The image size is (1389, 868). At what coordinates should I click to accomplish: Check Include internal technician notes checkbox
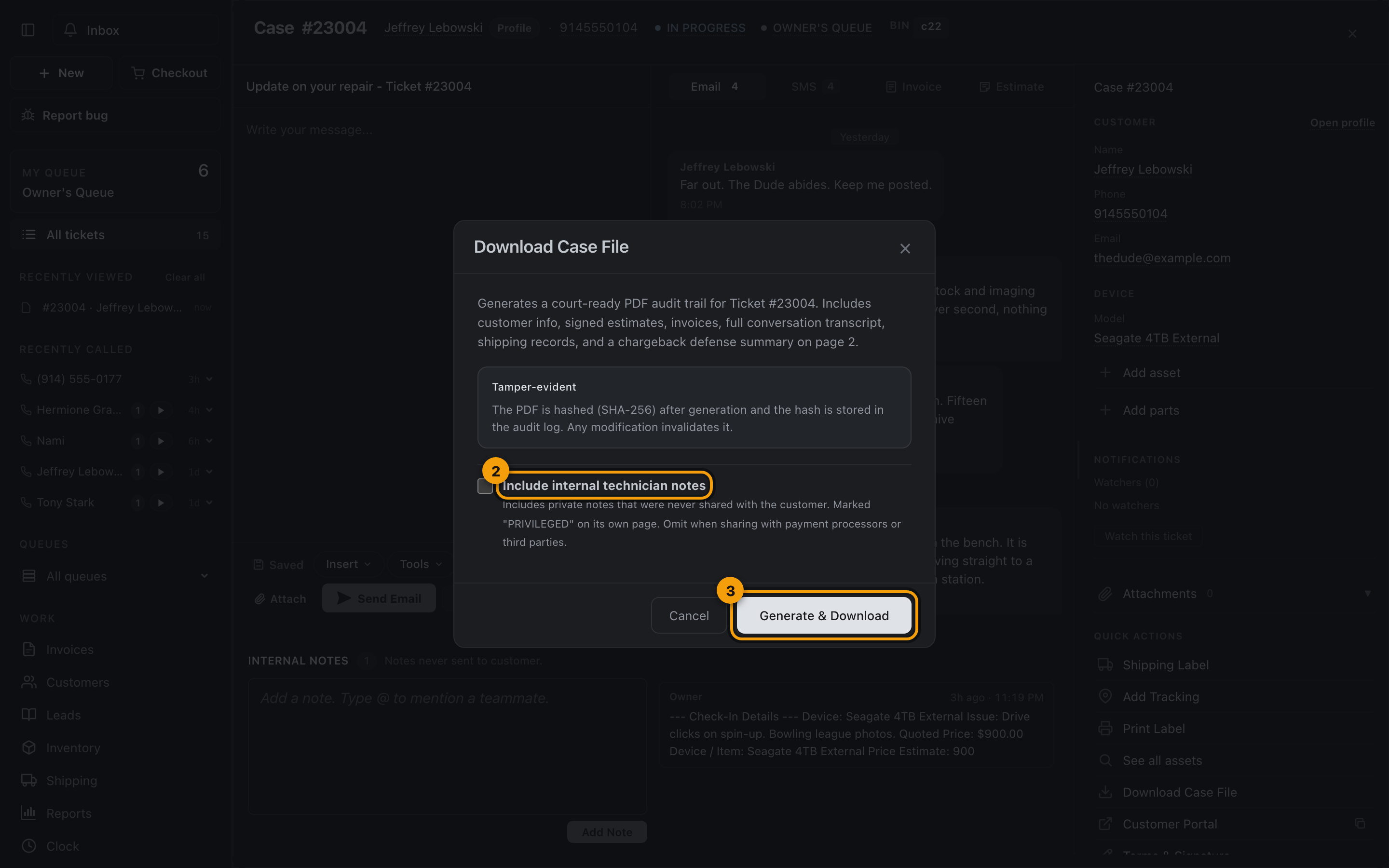[x=485, y=486]
